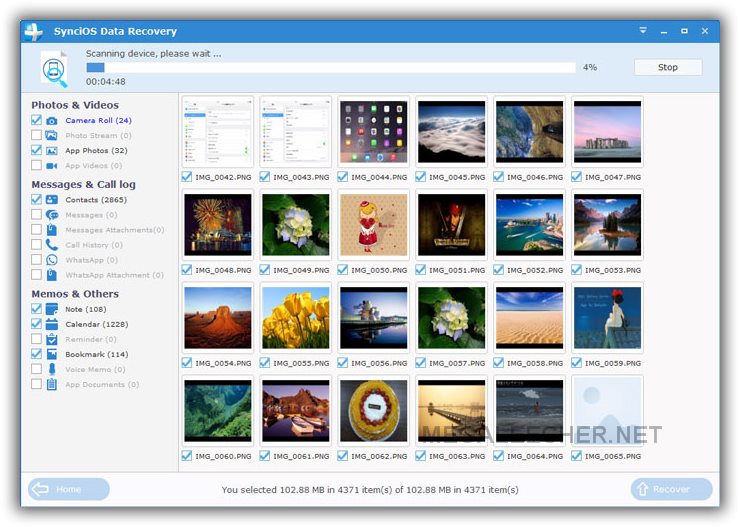Image resolution: width=740 pixels, height=527 pixels.
Task: Click the App Documents clipboard icon
Action: [52, 385]
